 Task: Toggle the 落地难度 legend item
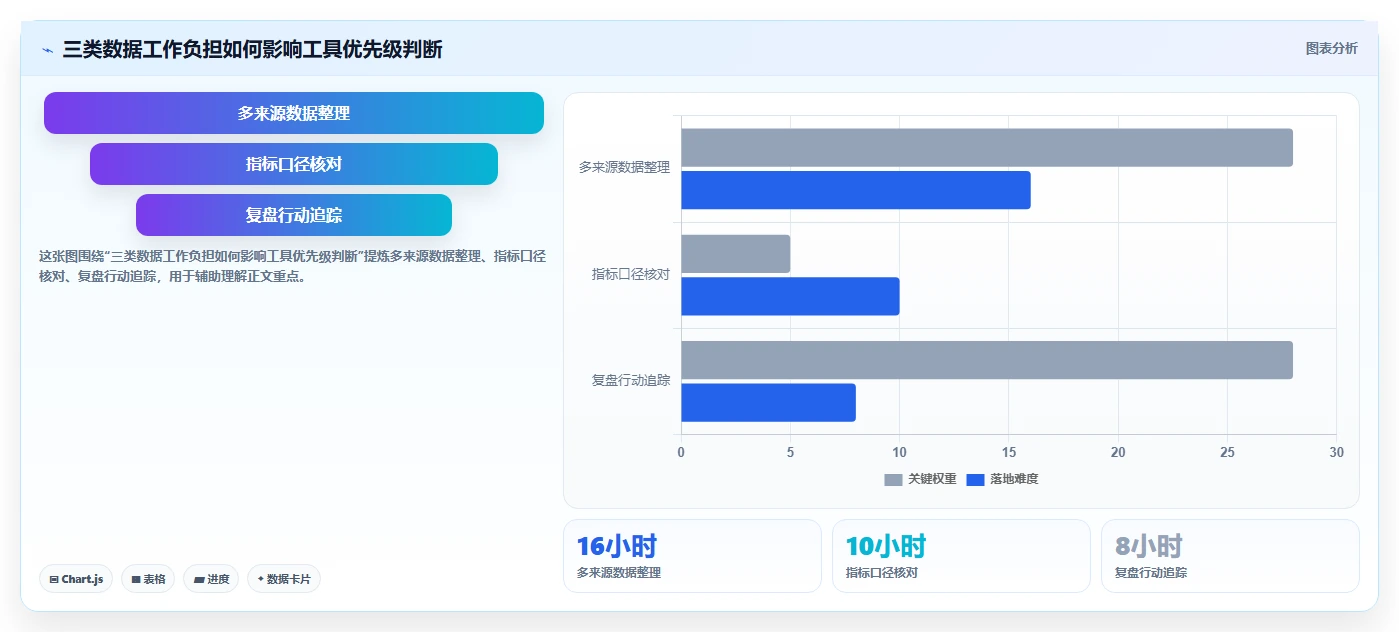[1003, 479]
